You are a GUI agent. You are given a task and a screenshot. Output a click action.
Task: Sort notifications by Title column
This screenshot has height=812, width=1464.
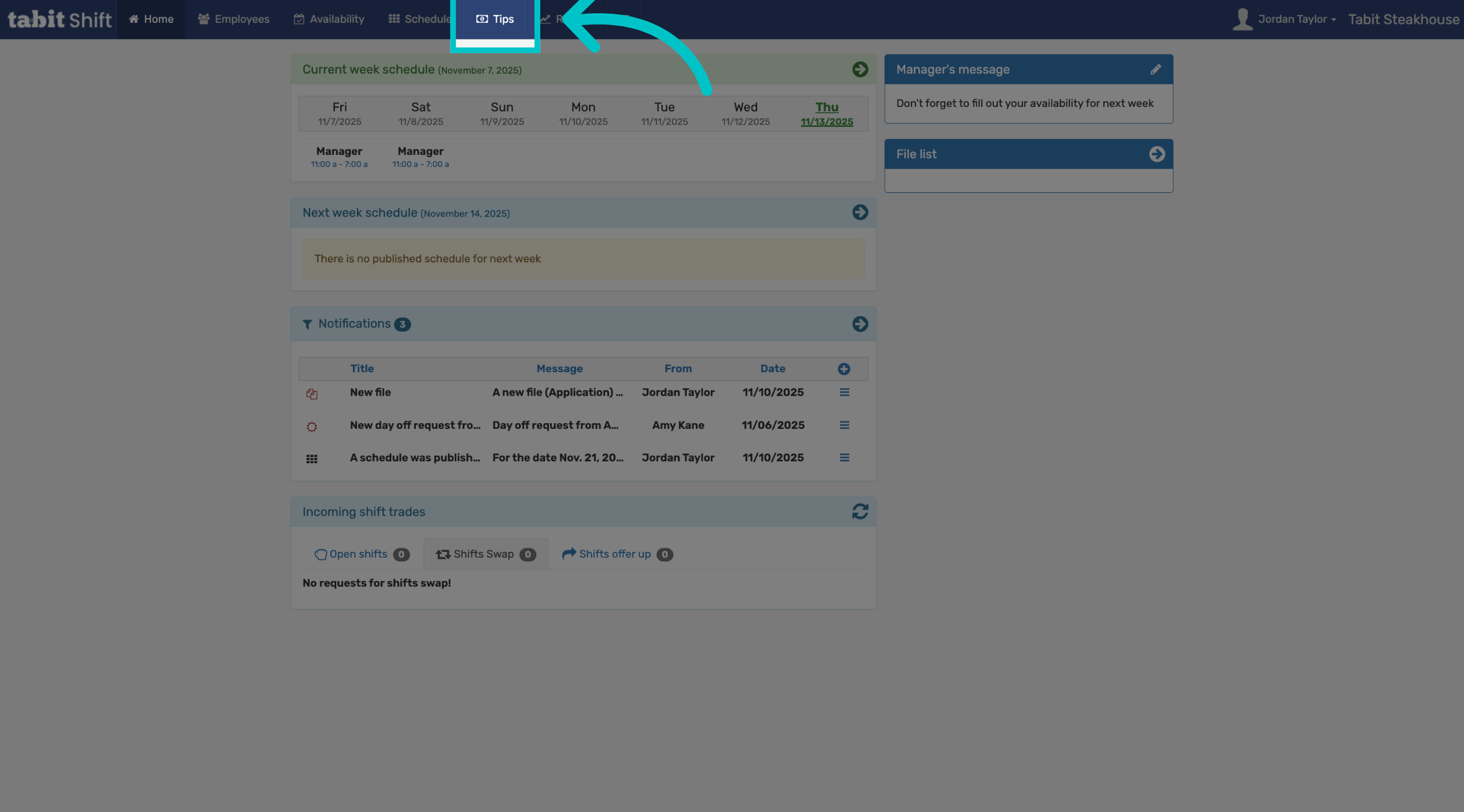point(362,369)
